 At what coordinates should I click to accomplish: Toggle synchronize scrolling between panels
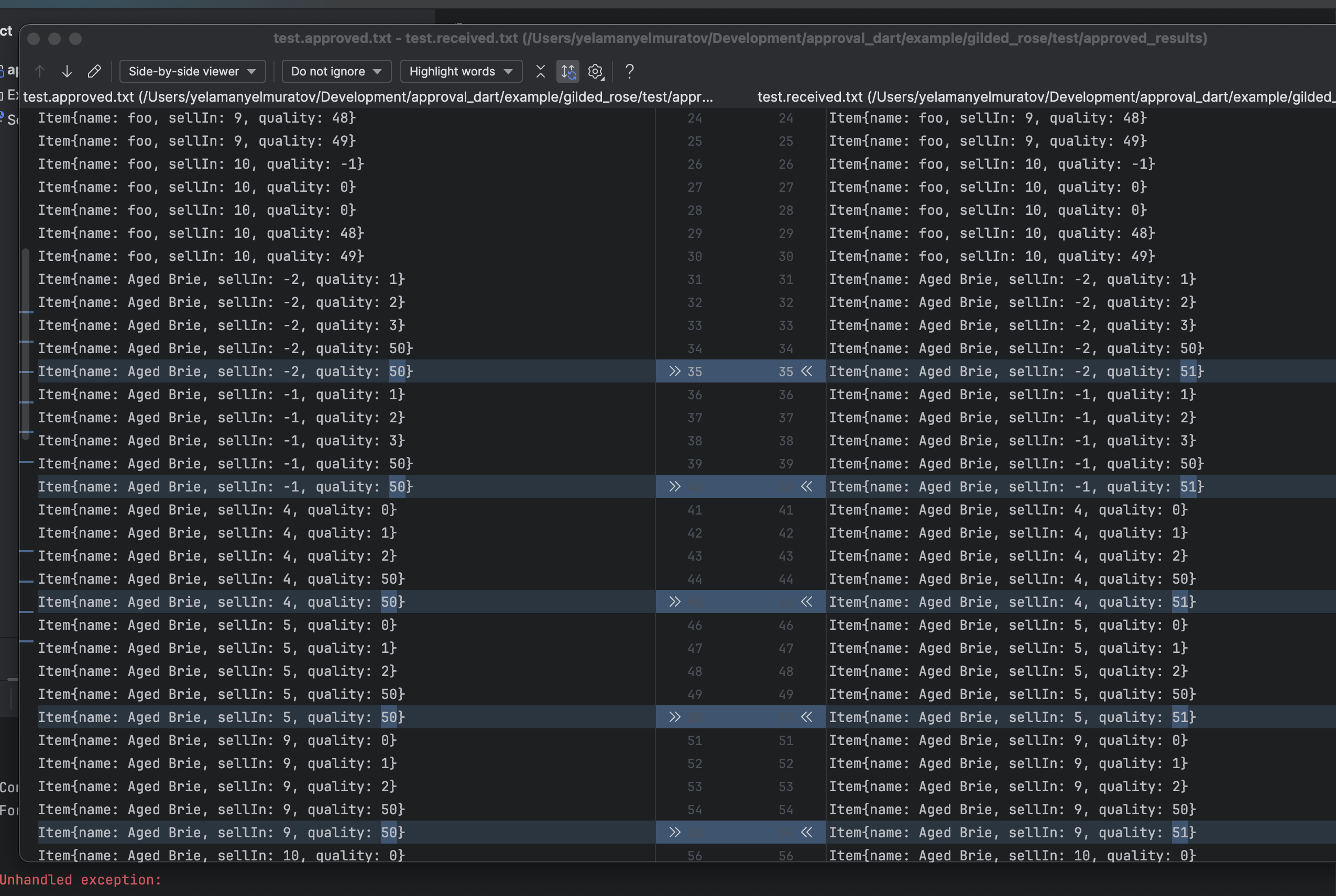click(567, 71)
